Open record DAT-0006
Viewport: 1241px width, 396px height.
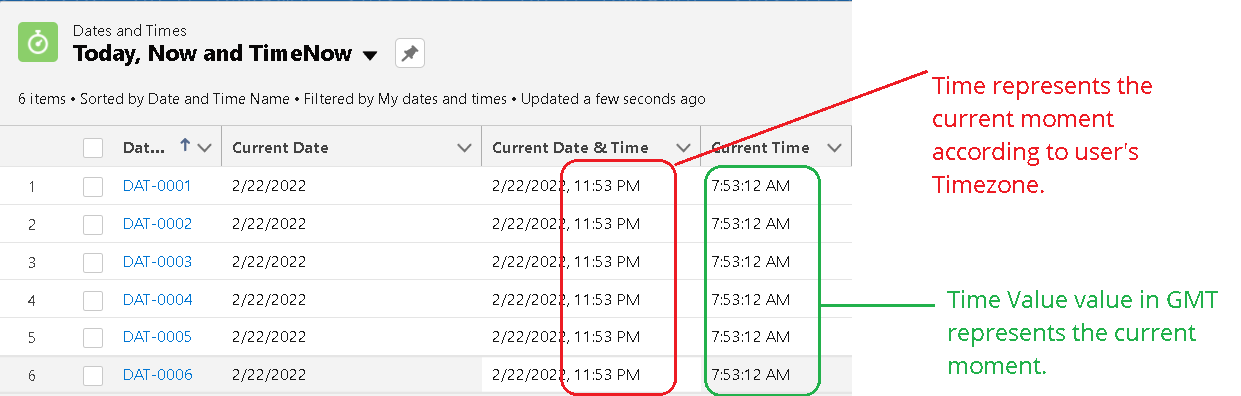157,376
